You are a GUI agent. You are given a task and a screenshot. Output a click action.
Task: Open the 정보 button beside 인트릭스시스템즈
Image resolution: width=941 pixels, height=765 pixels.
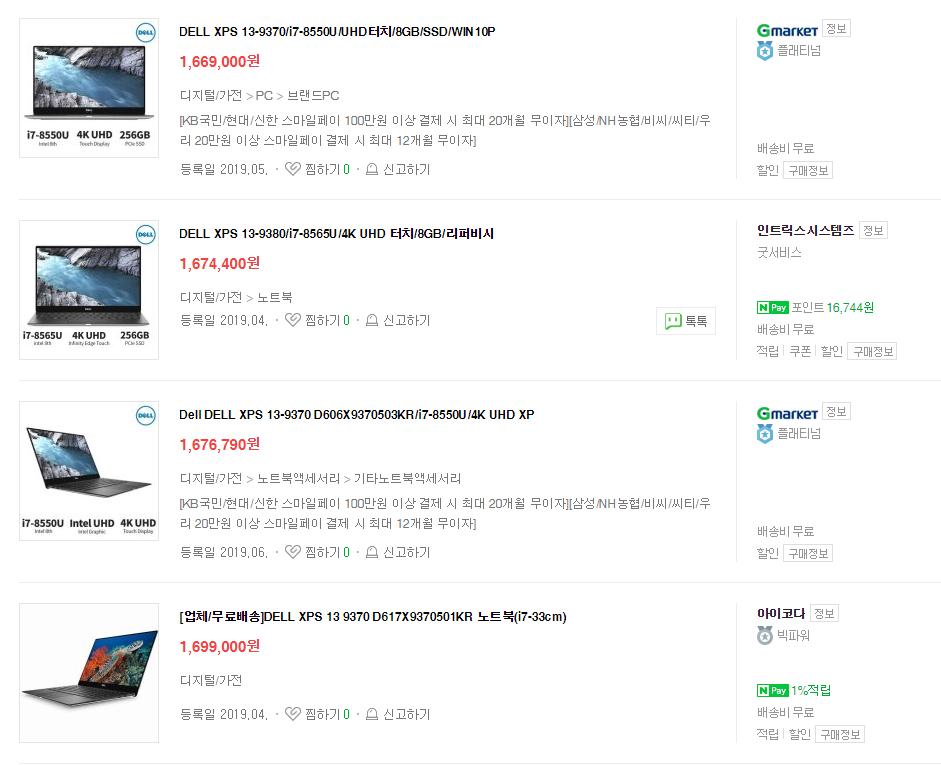pos(873,230)
